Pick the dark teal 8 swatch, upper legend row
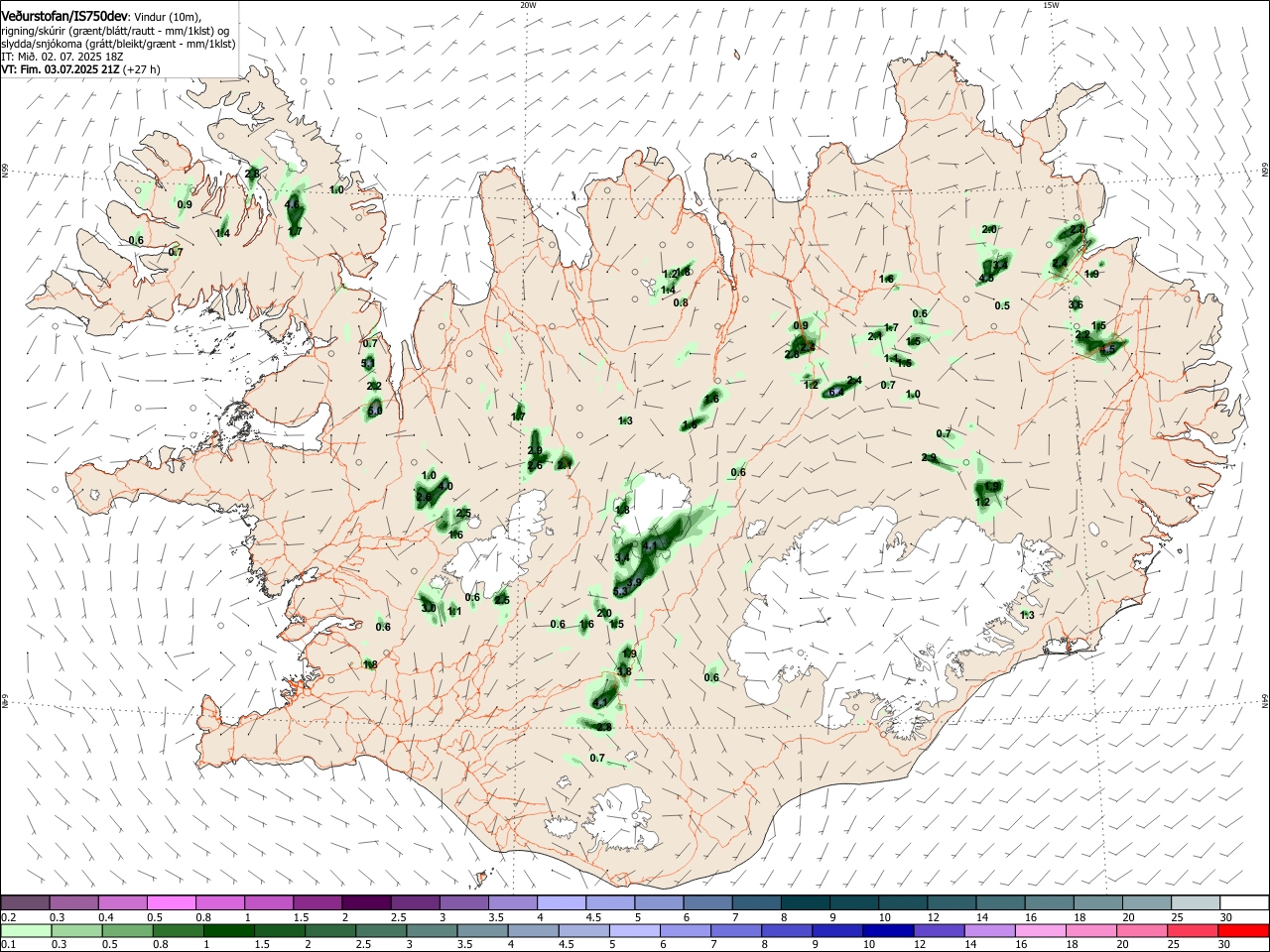 click(805, 902)
